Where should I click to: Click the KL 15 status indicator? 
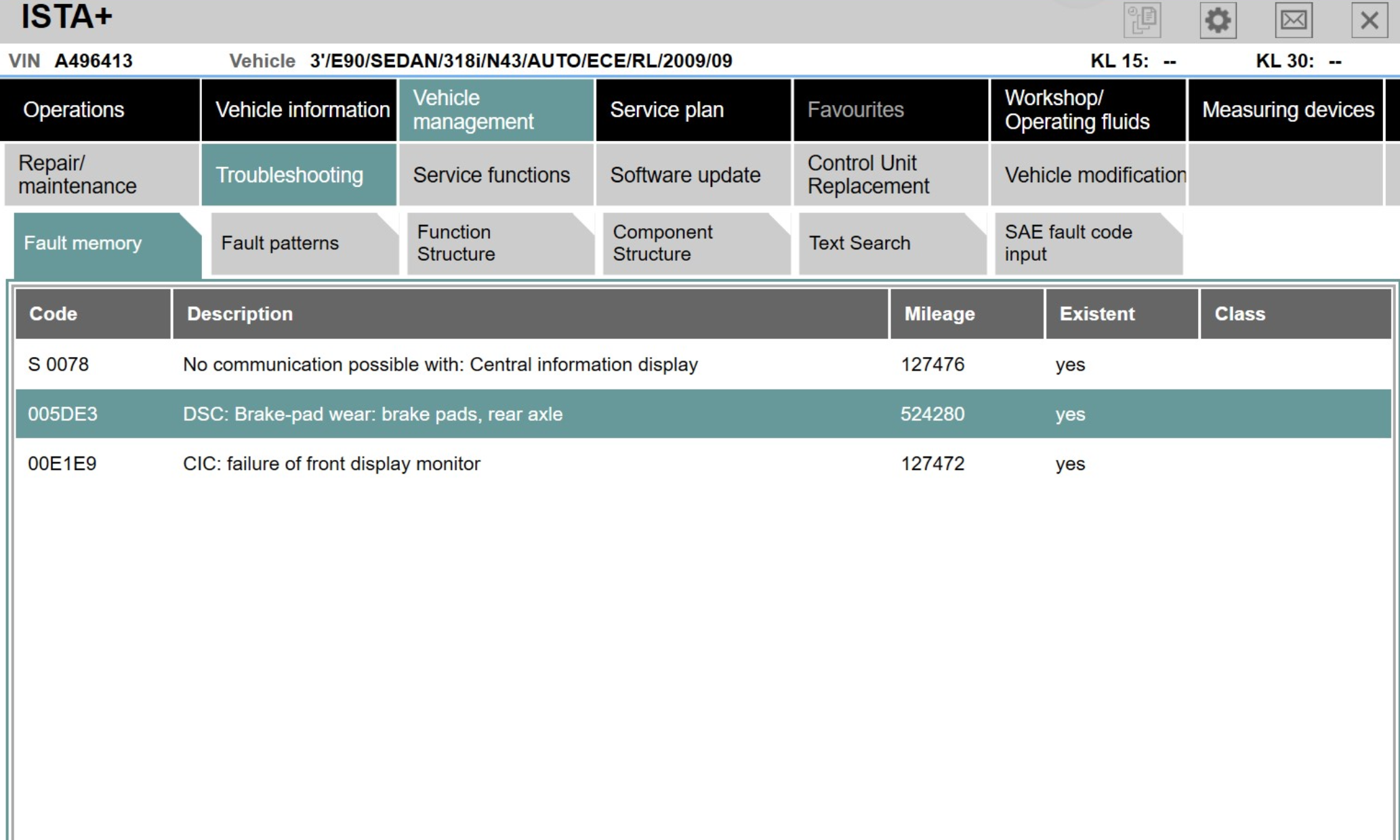click(1133, 61)
